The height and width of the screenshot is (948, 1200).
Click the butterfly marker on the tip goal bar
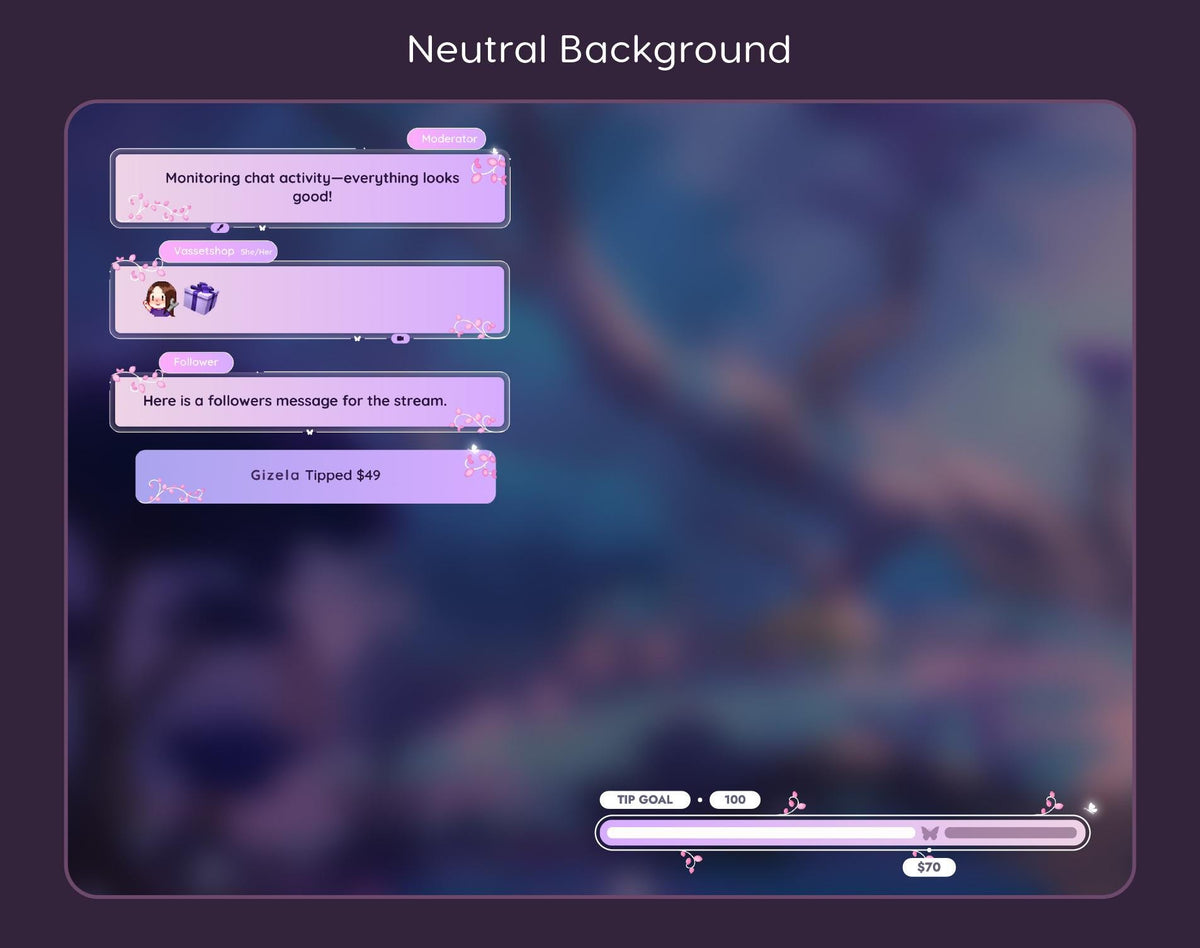pyautogui.click(x=930, y=833)
